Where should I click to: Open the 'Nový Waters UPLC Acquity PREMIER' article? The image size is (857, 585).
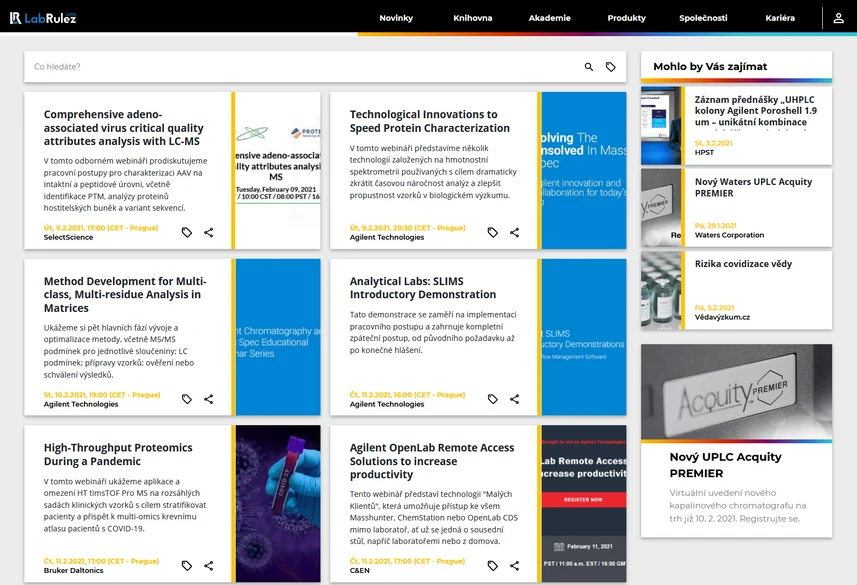pos(753,188)
